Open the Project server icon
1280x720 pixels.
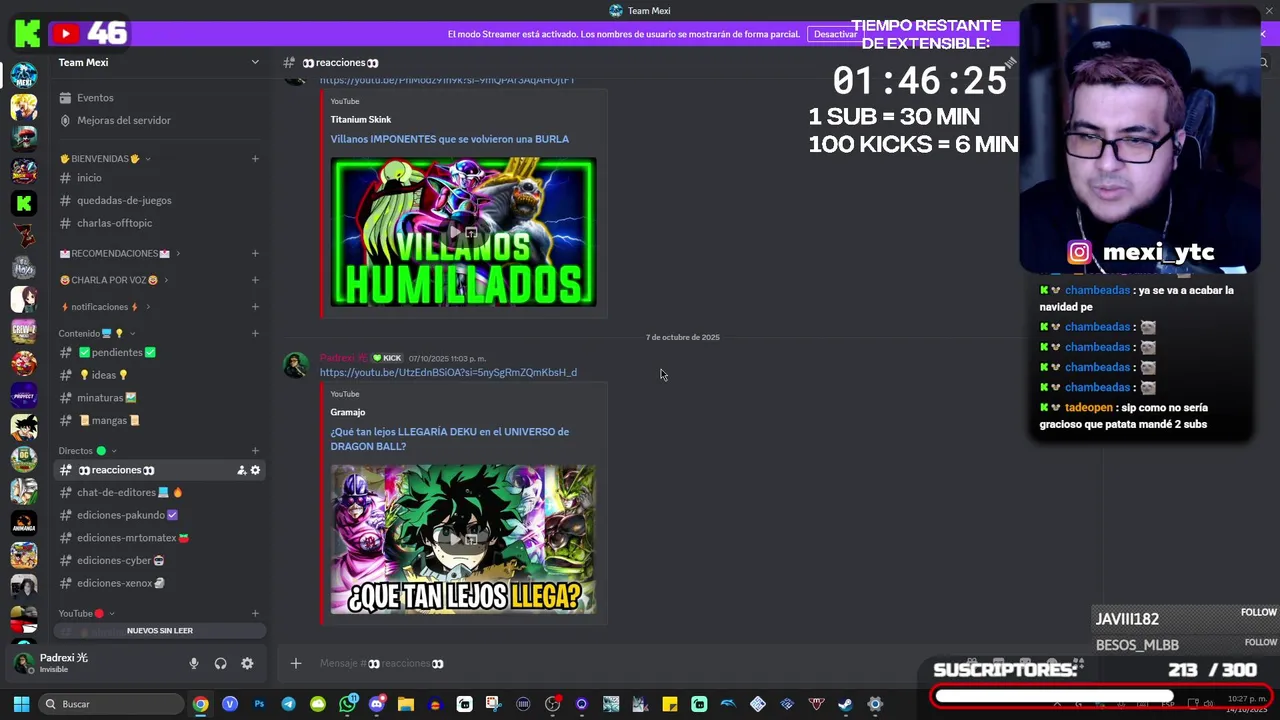[x=24, y=395]
